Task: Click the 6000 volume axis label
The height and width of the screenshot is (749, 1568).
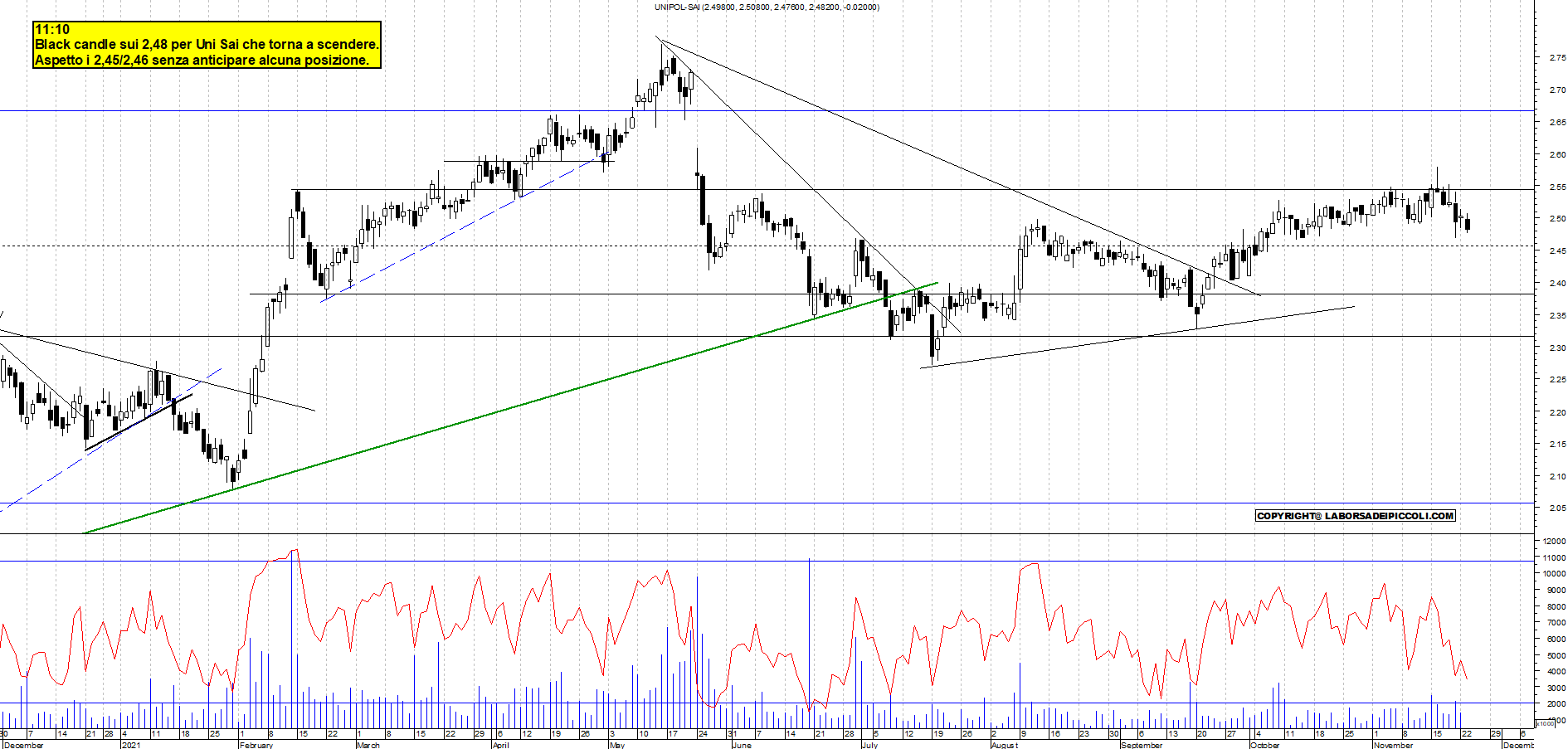Action: tap(1556, 639)
